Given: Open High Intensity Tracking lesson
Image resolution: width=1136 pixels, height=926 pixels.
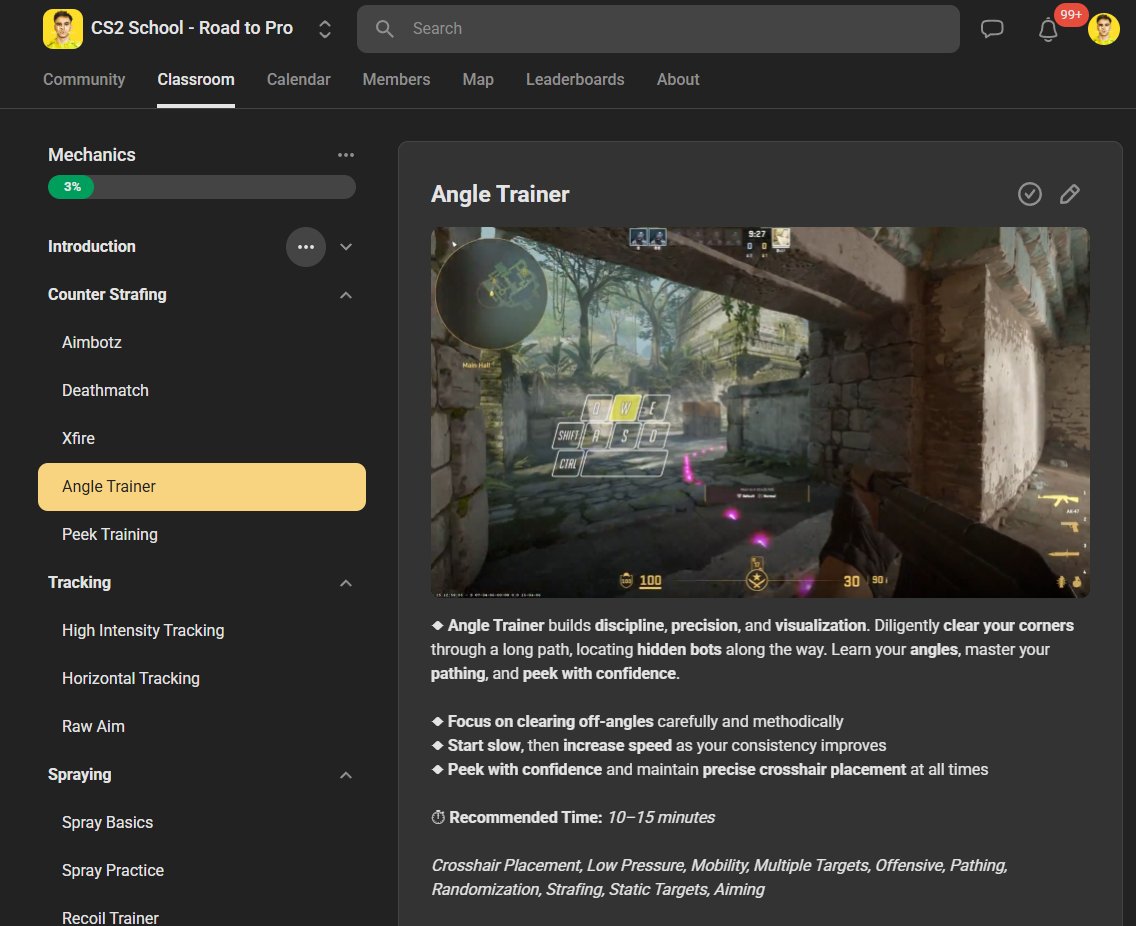Looking at the screenshot, I should (201, 631).
